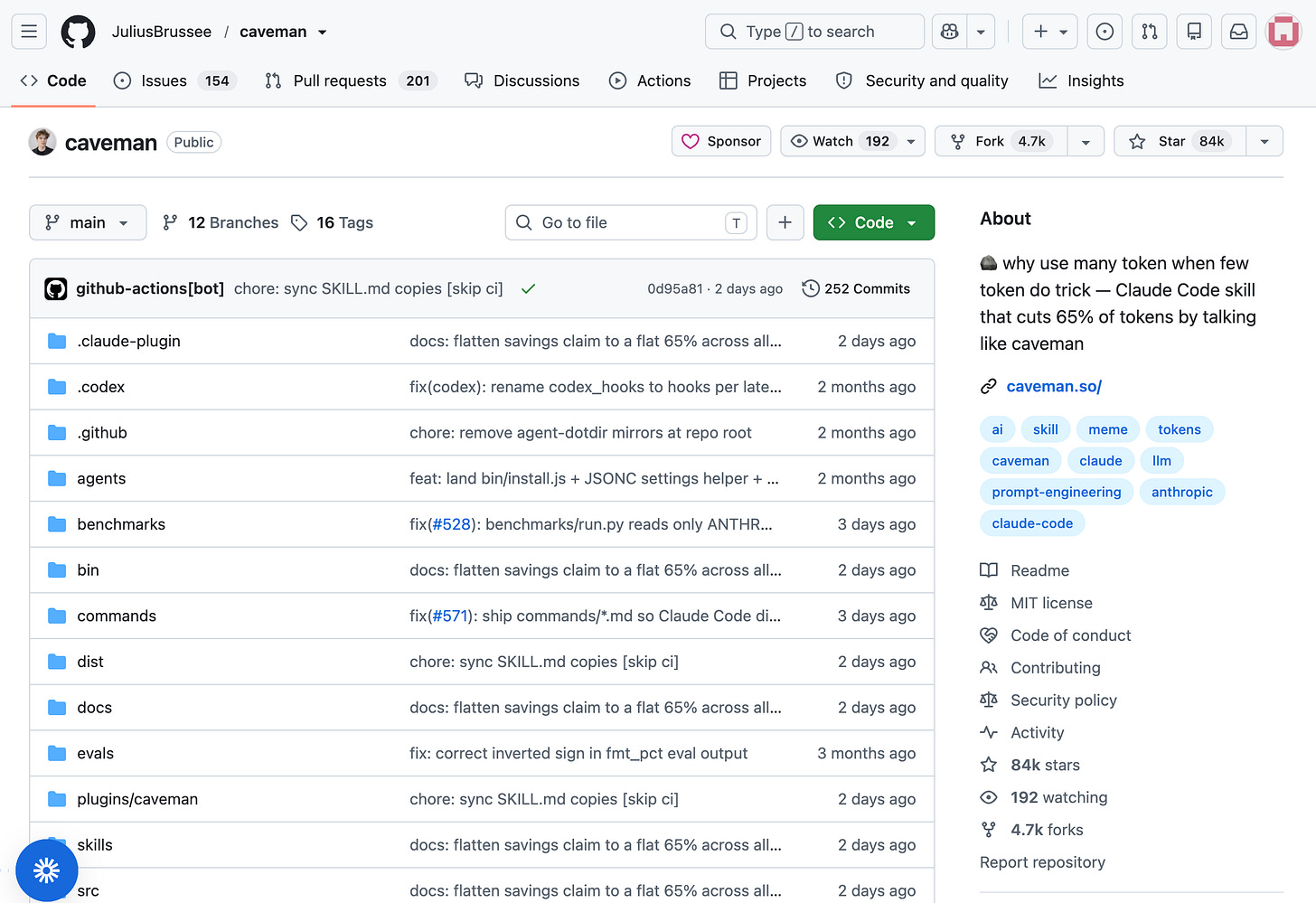1316x903 pixels.
Task: Open the .claude-plugin folder icon
Action: point(57,341)
